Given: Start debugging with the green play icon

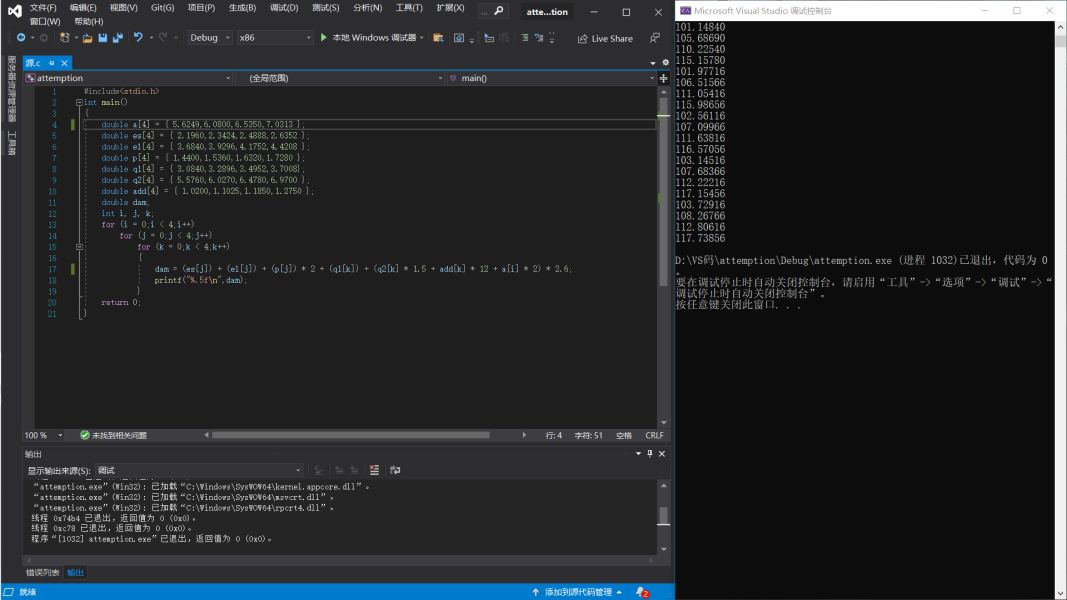Looking at the screenshot, I should tap(324, 37).
